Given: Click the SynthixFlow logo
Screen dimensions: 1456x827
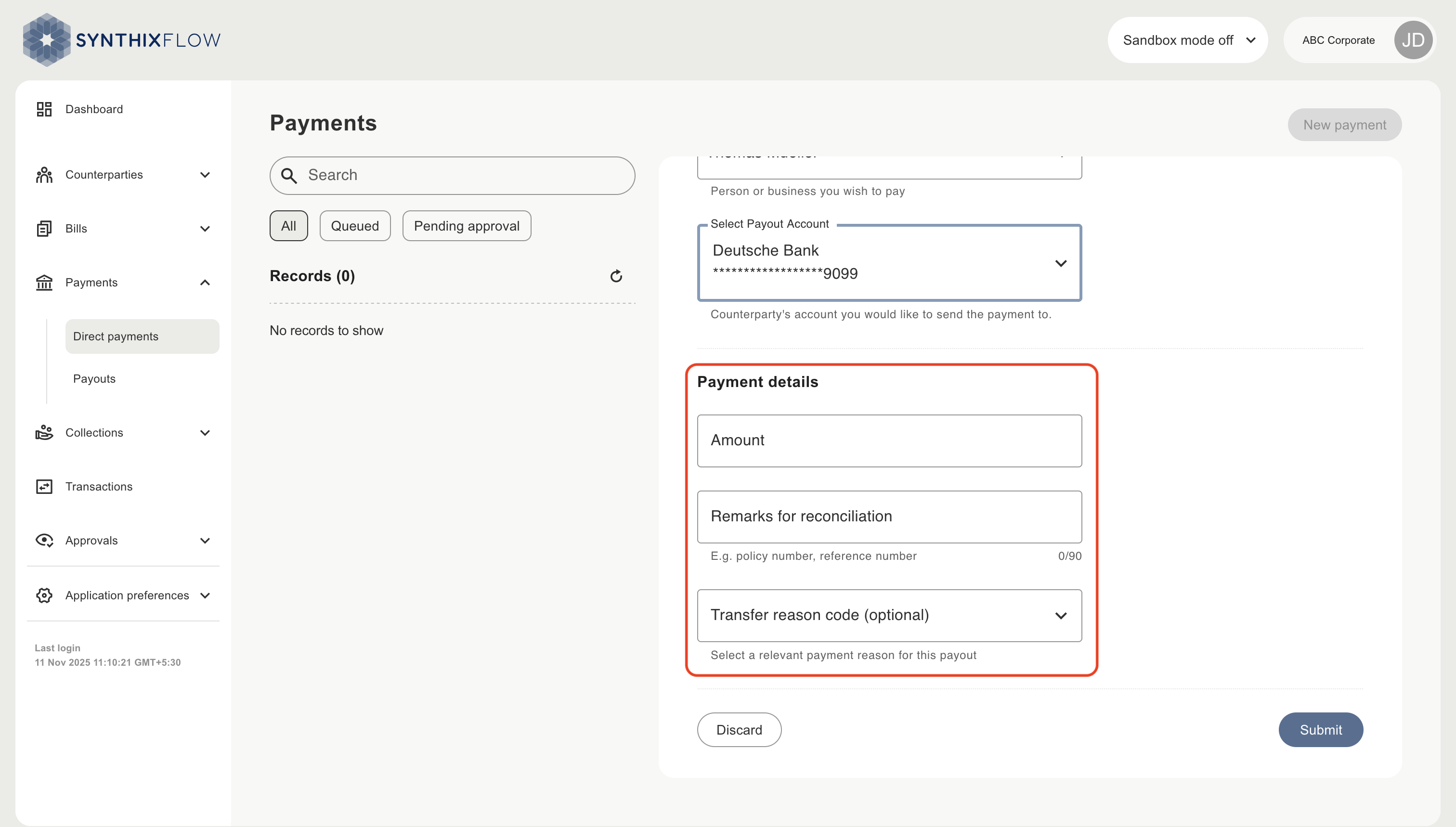Looking at the screenshot, I should (121, 40).
